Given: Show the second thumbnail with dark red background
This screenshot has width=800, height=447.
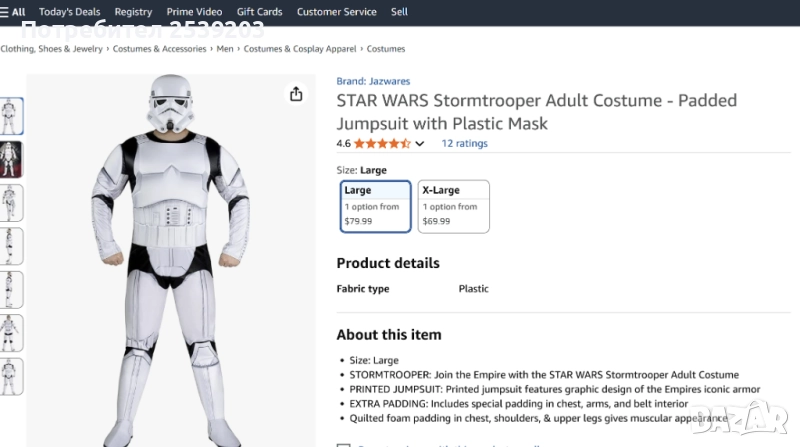Looking at the screenshot, I should coord(10,159).
